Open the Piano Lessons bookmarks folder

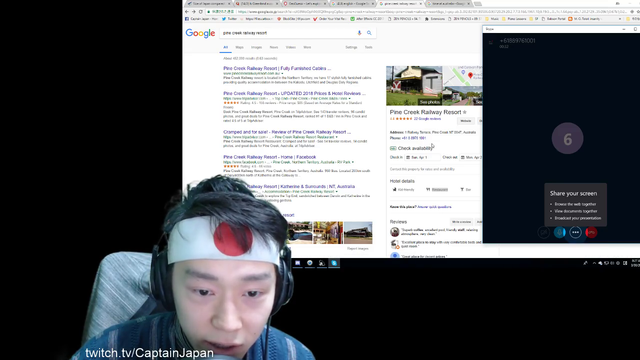(513, 19)
